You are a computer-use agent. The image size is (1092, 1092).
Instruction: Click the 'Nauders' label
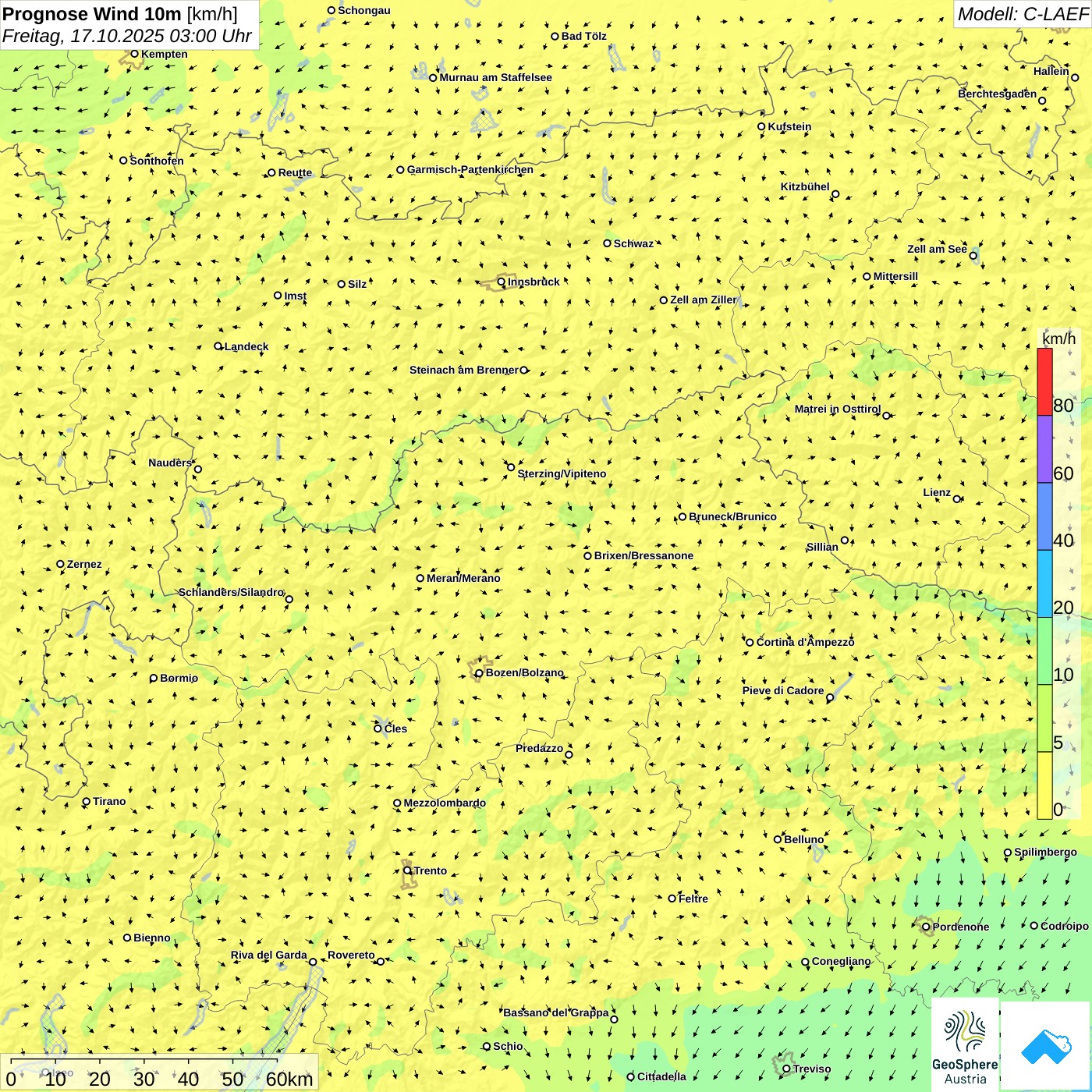click(x=170, y=463)
